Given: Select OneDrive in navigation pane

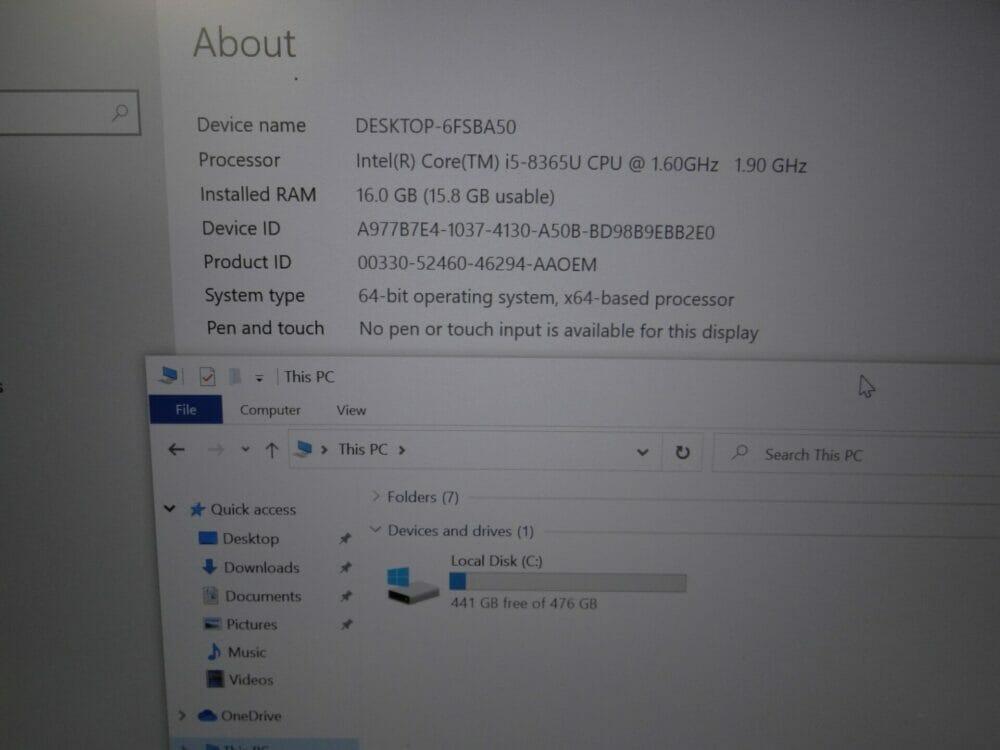Looking at the screenshot, I should pyautogui.click(x=251, y=716).
